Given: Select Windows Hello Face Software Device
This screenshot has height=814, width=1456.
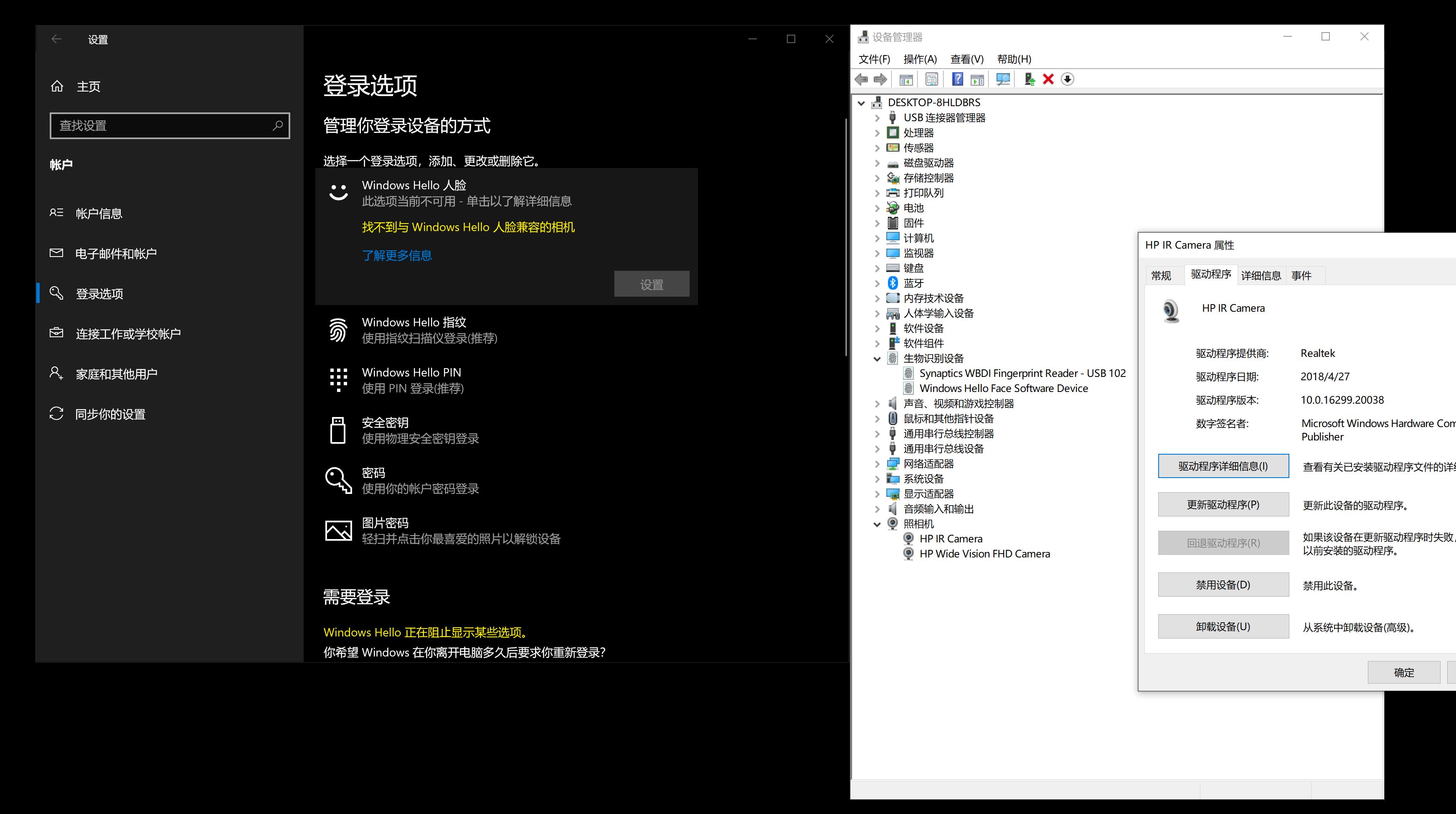Looking at the screenshot, I should pos(1003,388).
